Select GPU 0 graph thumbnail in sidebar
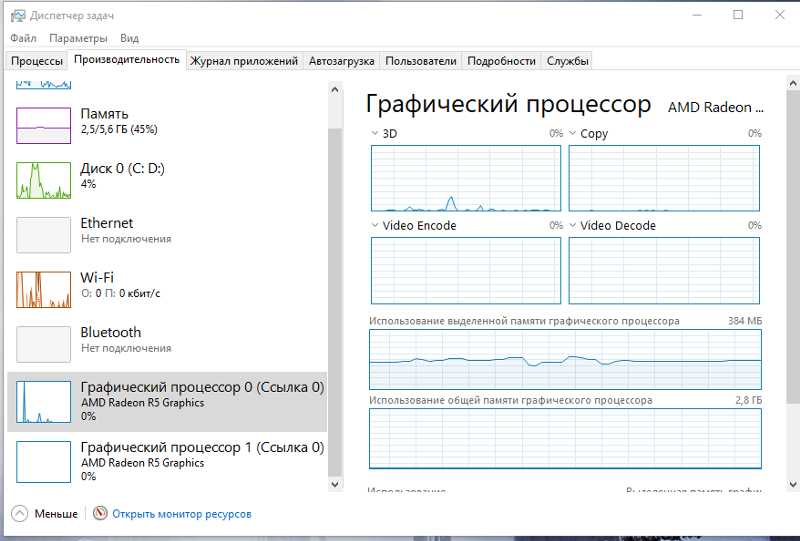The height and width of the screenshot is (541, 800). click(45, 401)
